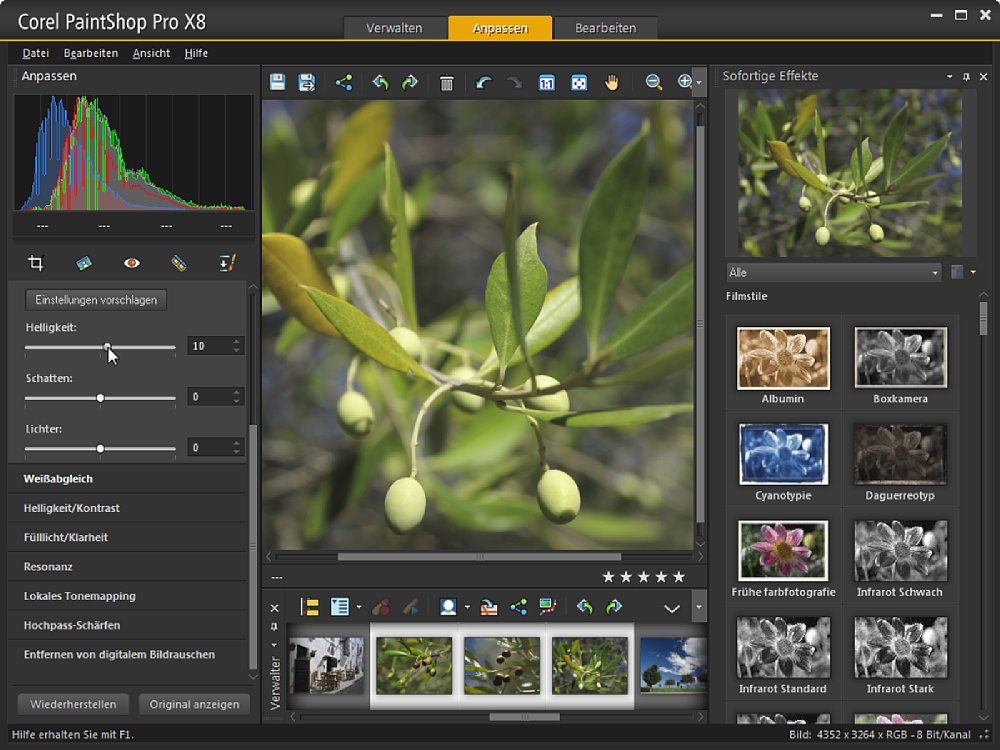
Task: Open the Alle effects category dropdown
Action: 834,272
